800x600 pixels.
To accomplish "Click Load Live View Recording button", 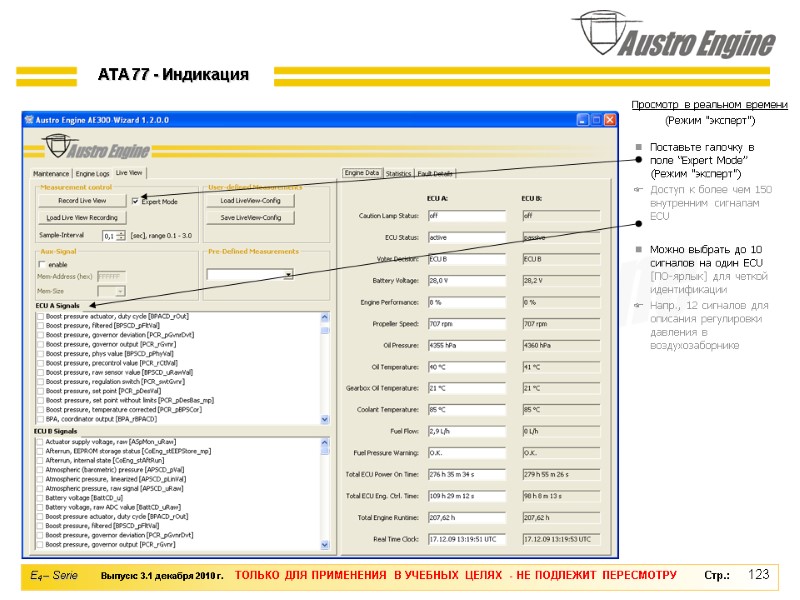I will (82, 217).
